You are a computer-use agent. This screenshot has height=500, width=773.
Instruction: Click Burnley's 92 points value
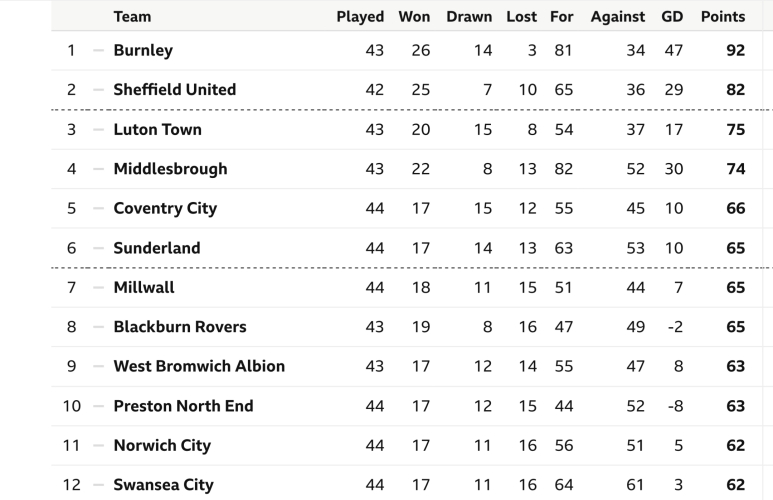[x=735, y=50]
